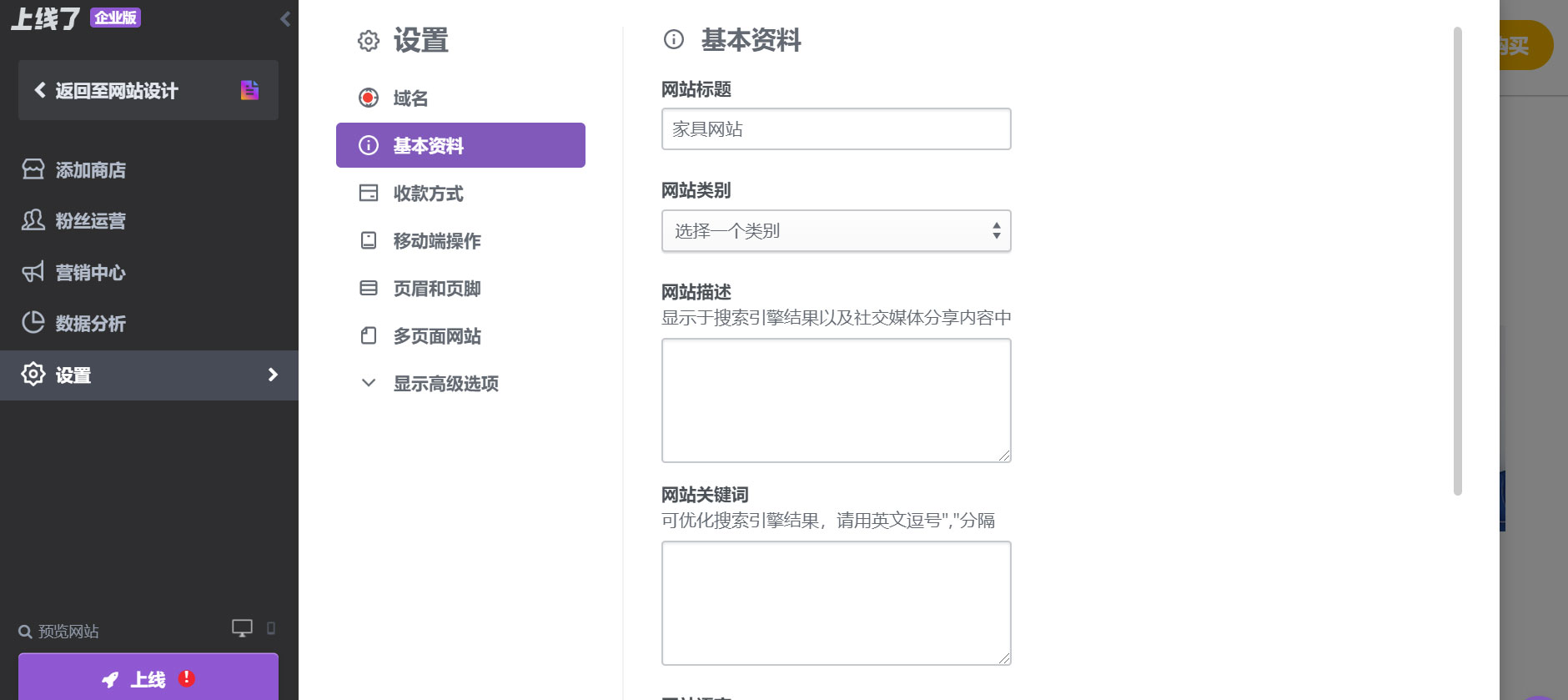This screenshot has width=1568, height=700.
Task: Click the purple 上线 publish button
Action: click(x=148, y=677)
